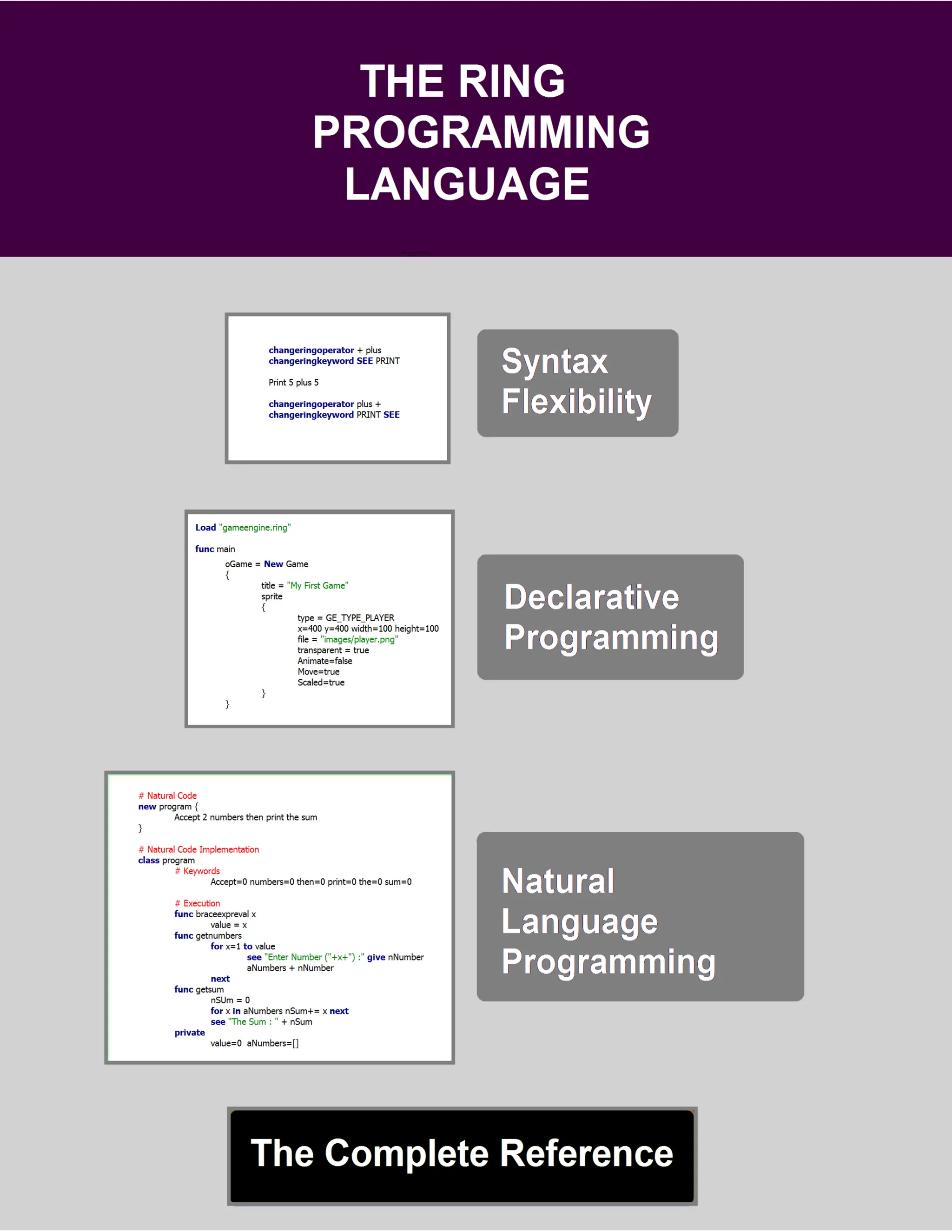The image size is (952, 1232).
Task: Click the "# Execution" comment line
Action: [198, 903]
